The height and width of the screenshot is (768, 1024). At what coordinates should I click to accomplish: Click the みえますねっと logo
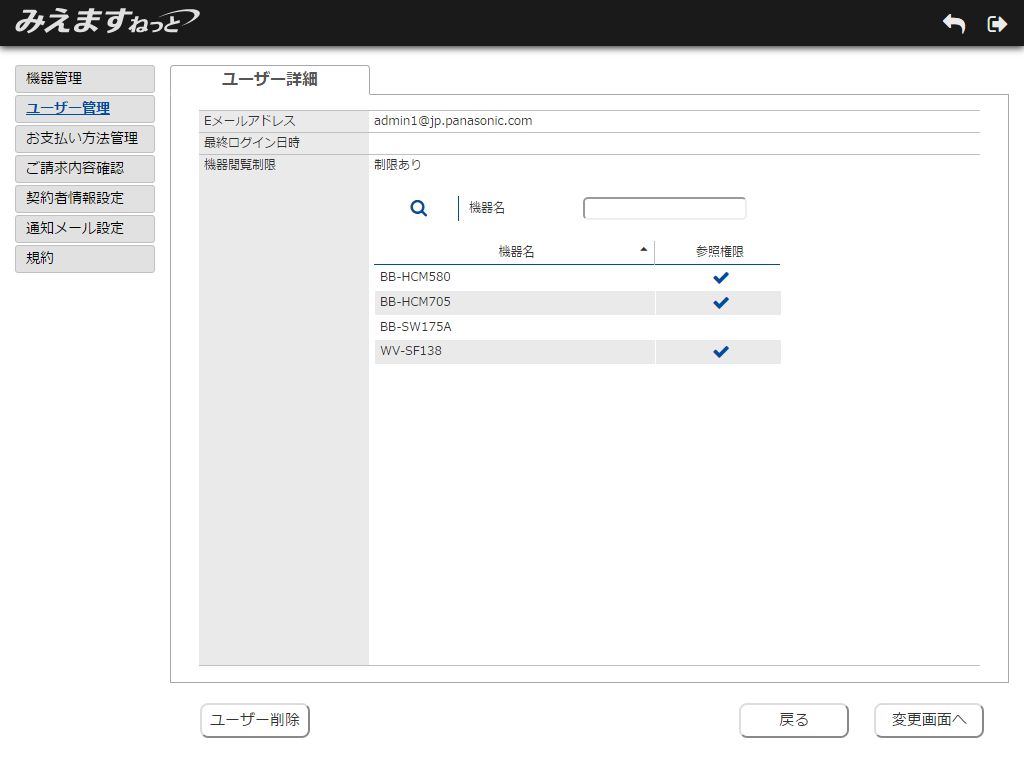106,21
